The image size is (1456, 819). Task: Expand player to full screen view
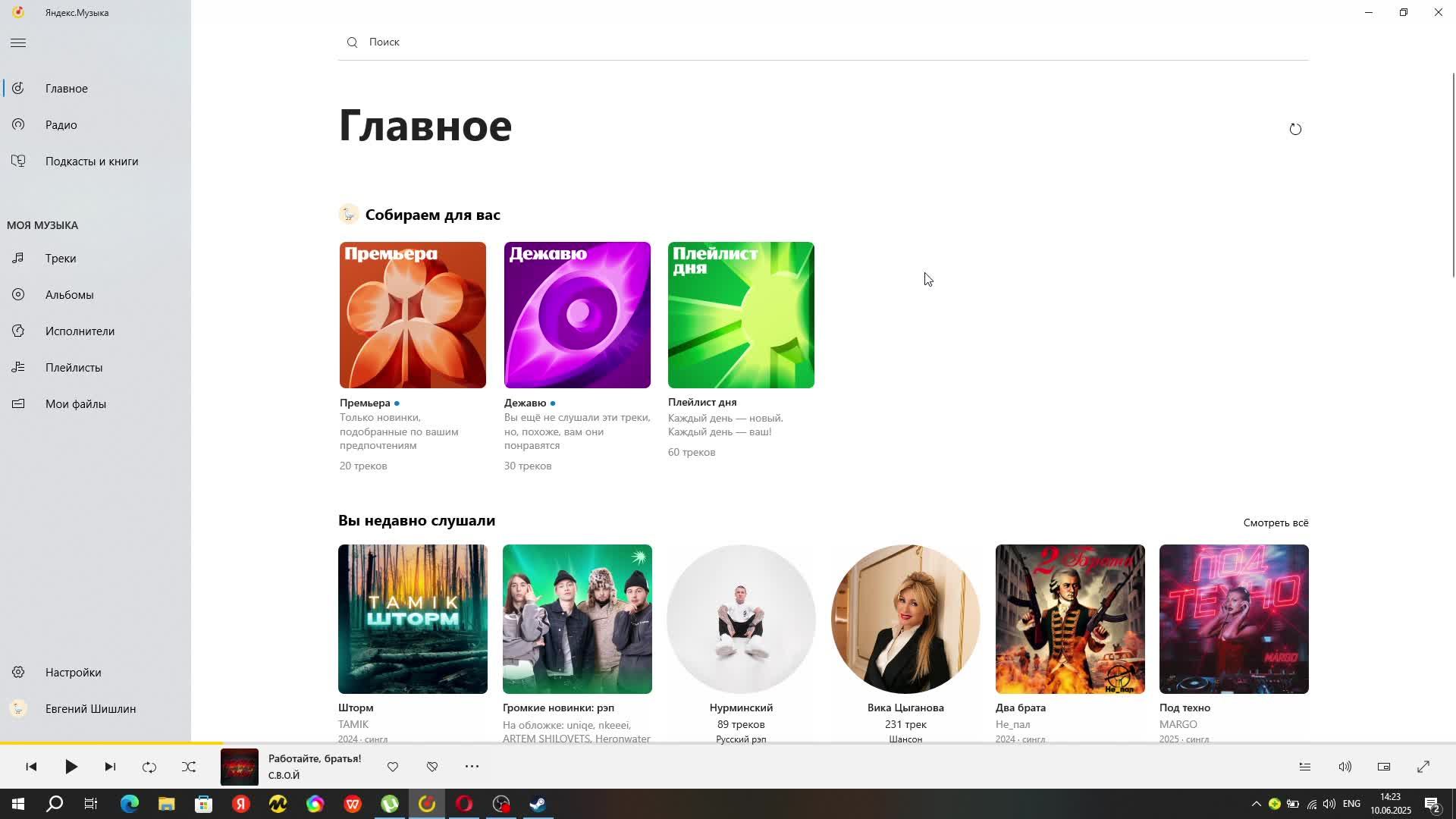pos(1423,767)
